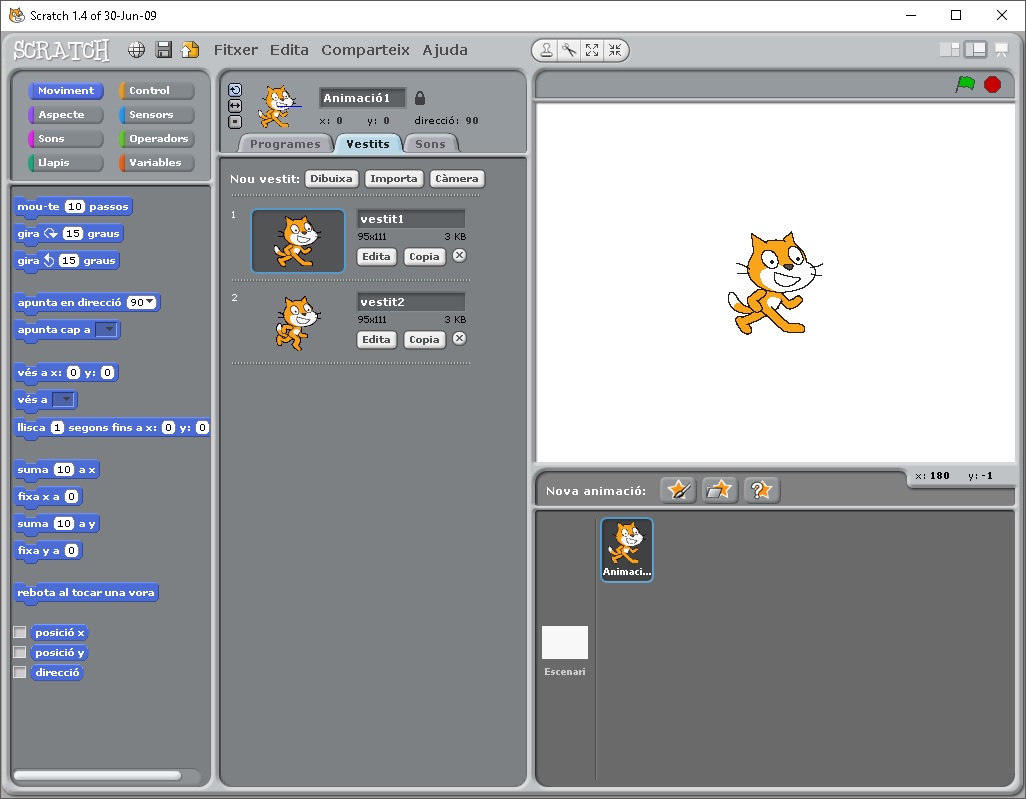1026x799 pixels.
Task: Open the Comparteix menu
Action: 365,50
